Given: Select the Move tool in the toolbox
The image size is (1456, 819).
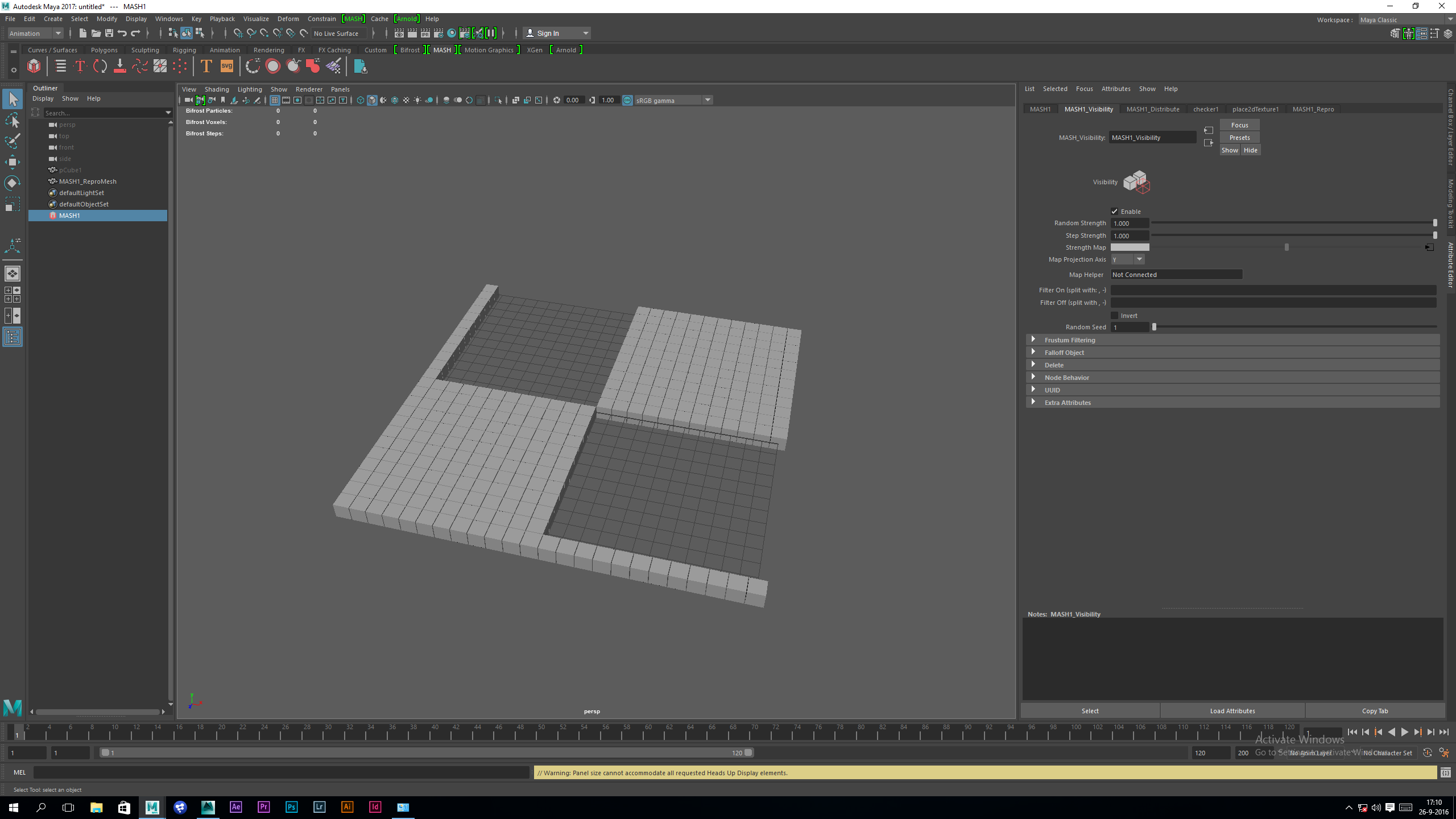Looking at the screenshot, I should click(13, 162).
